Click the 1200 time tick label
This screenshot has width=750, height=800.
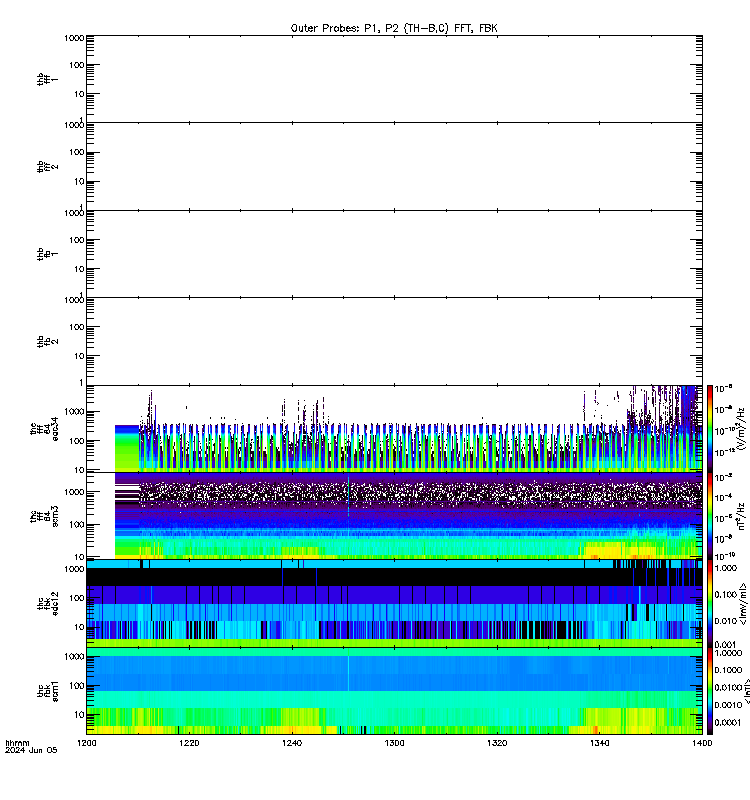[86, 743]
